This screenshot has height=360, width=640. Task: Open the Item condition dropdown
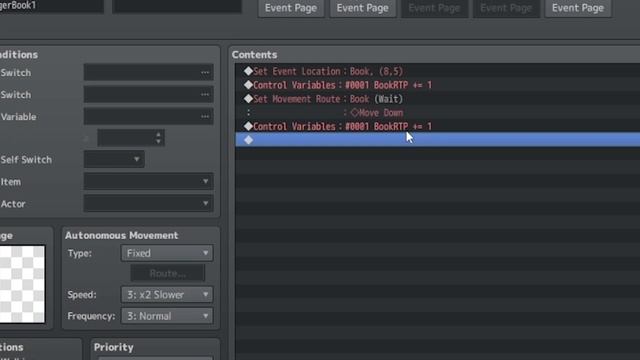coord(149,181)
